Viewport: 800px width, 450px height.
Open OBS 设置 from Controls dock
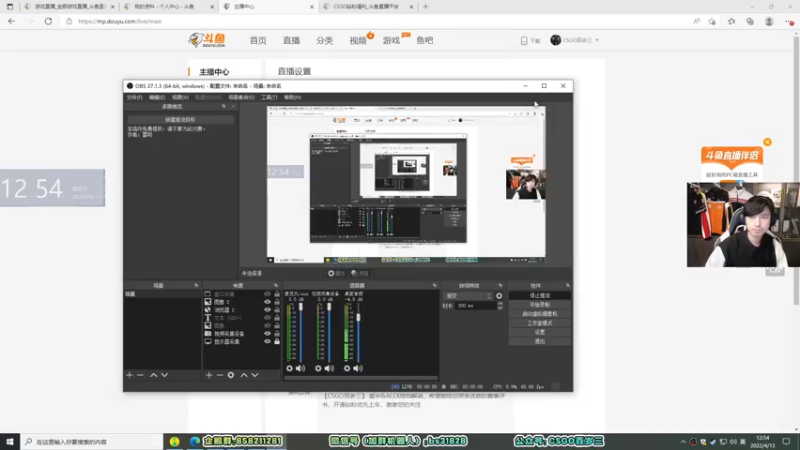tap(540, 332)
